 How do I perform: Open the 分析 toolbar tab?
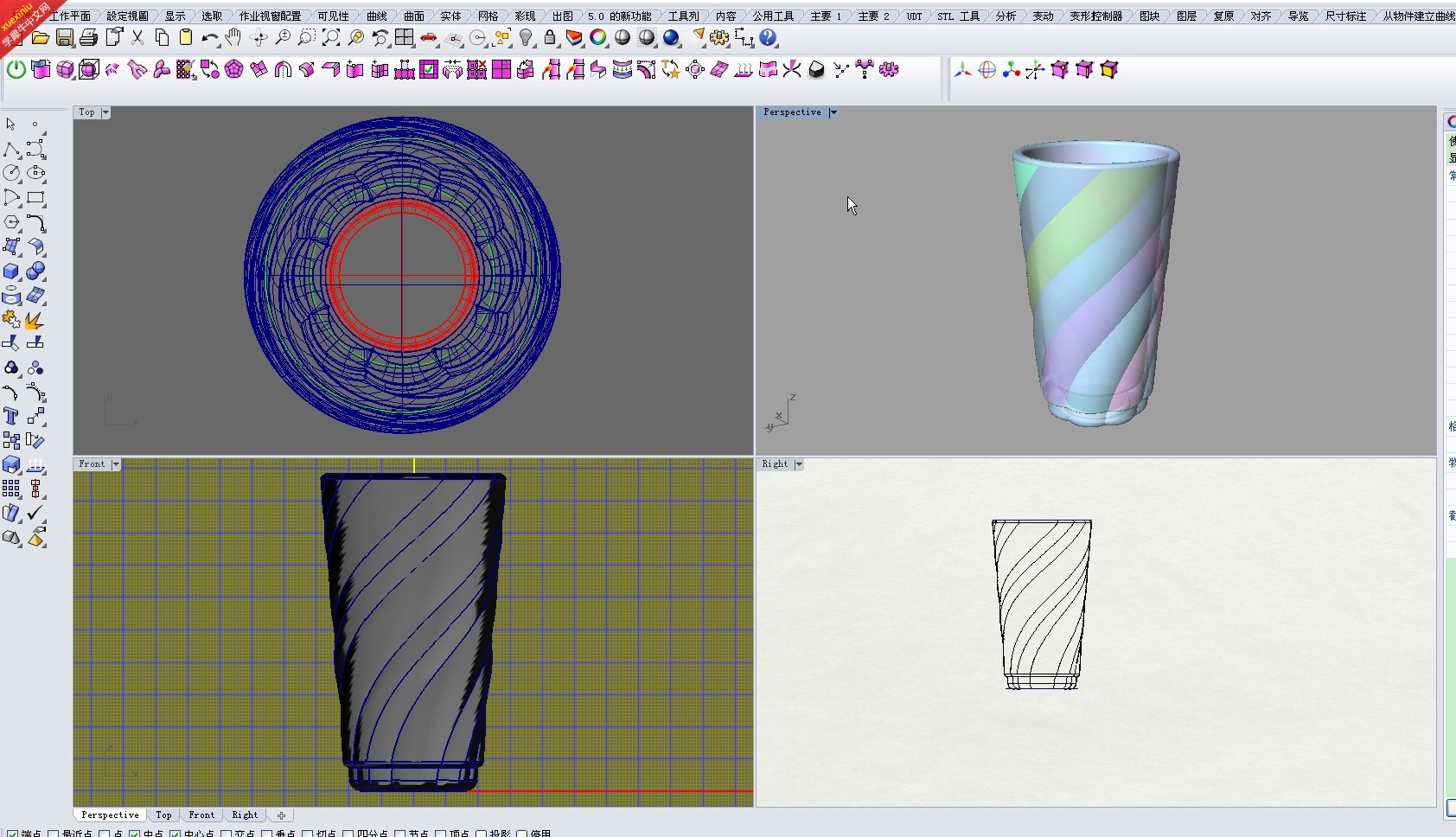pyautogui.click(x=1006, y=16)
